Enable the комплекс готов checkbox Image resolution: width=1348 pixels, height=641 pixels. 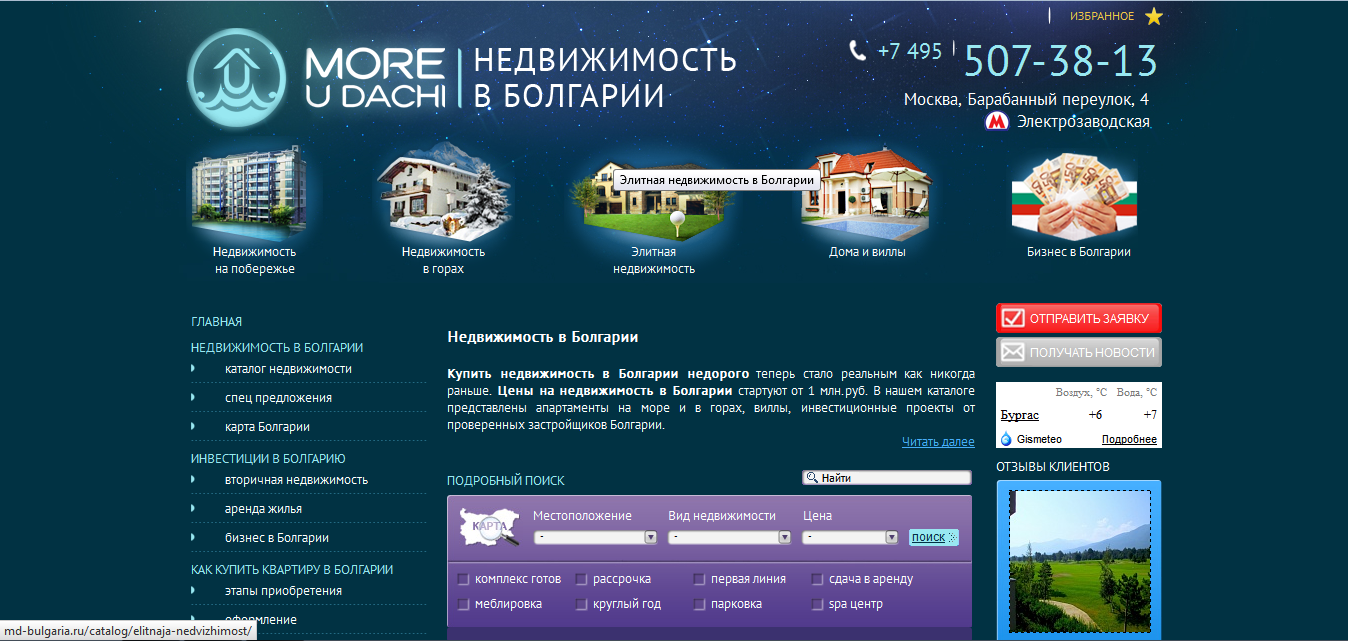(463, 578)
